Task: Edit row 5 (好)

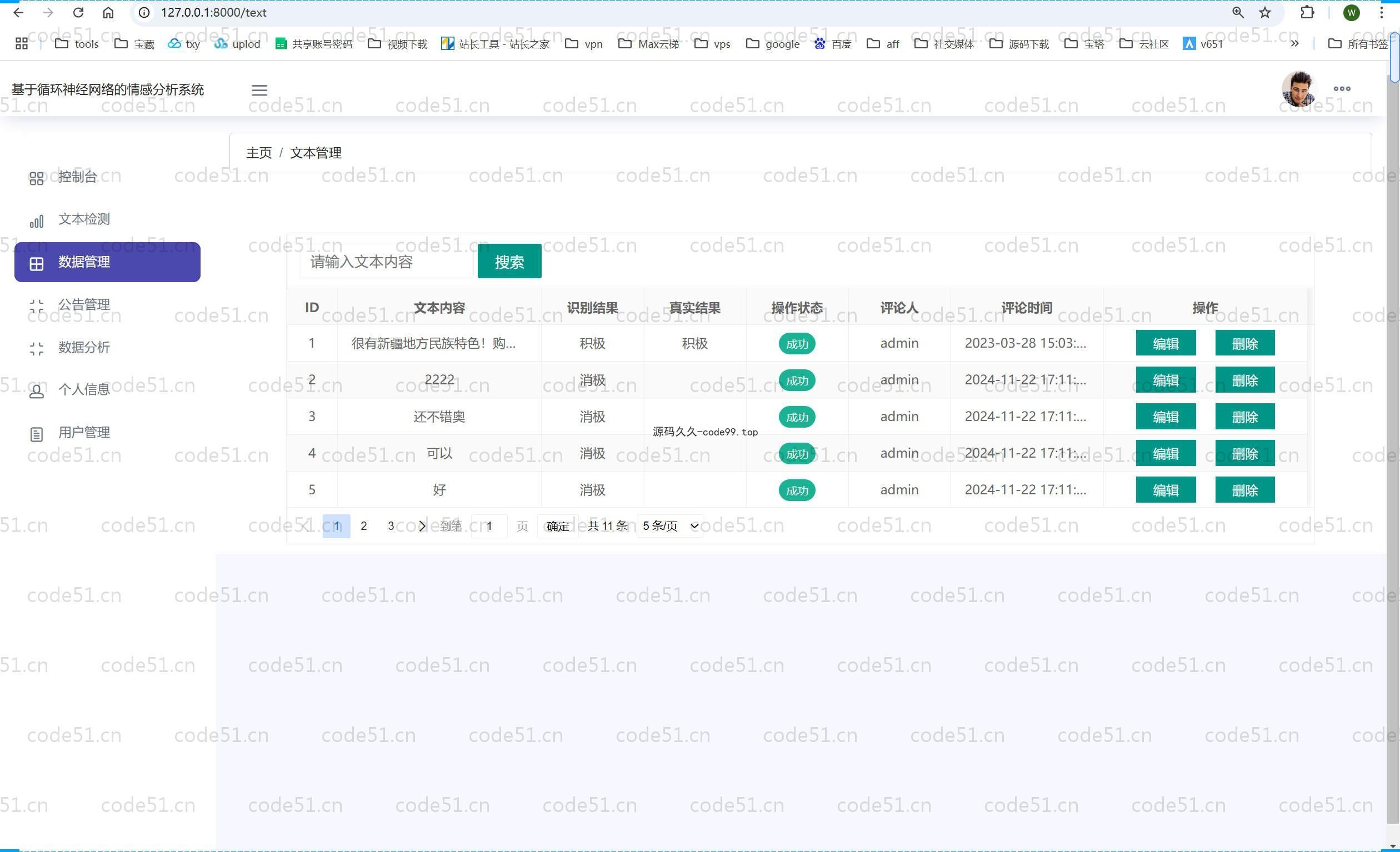Action: pyautogui.click(x=1166, y=490)
